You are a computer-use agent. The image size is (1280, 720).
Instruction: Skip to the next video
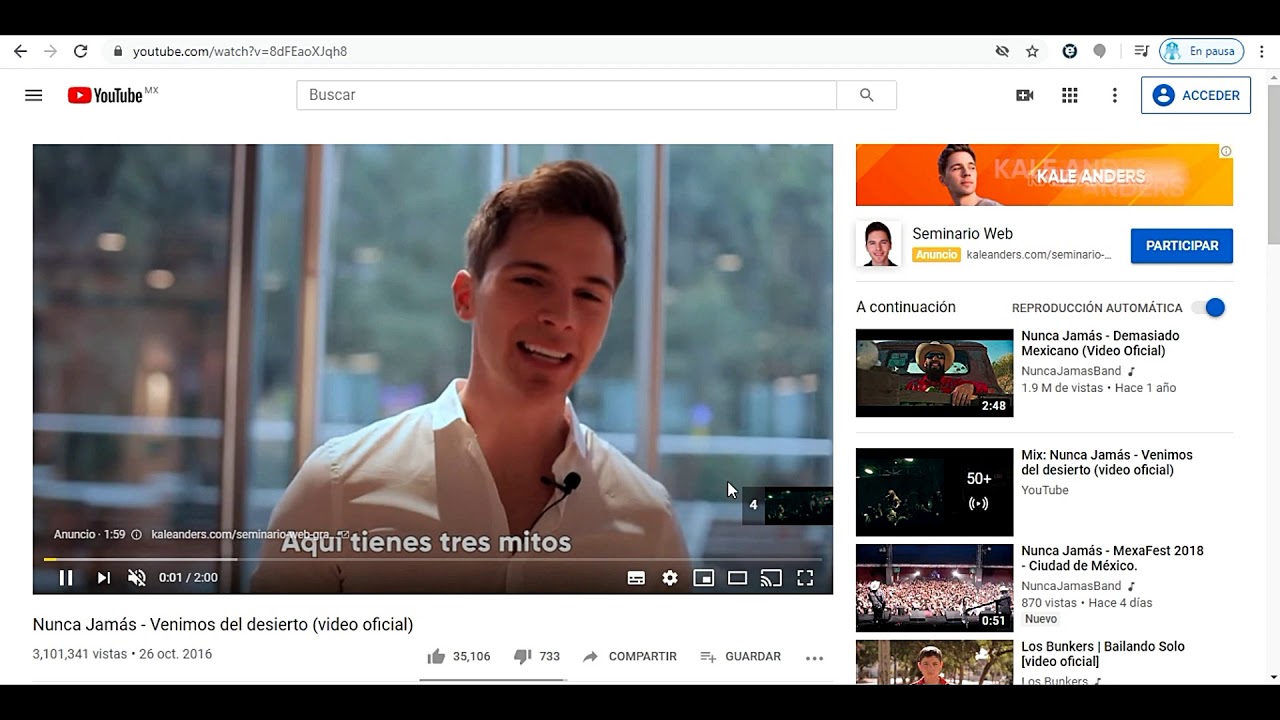tap(103, 578)
